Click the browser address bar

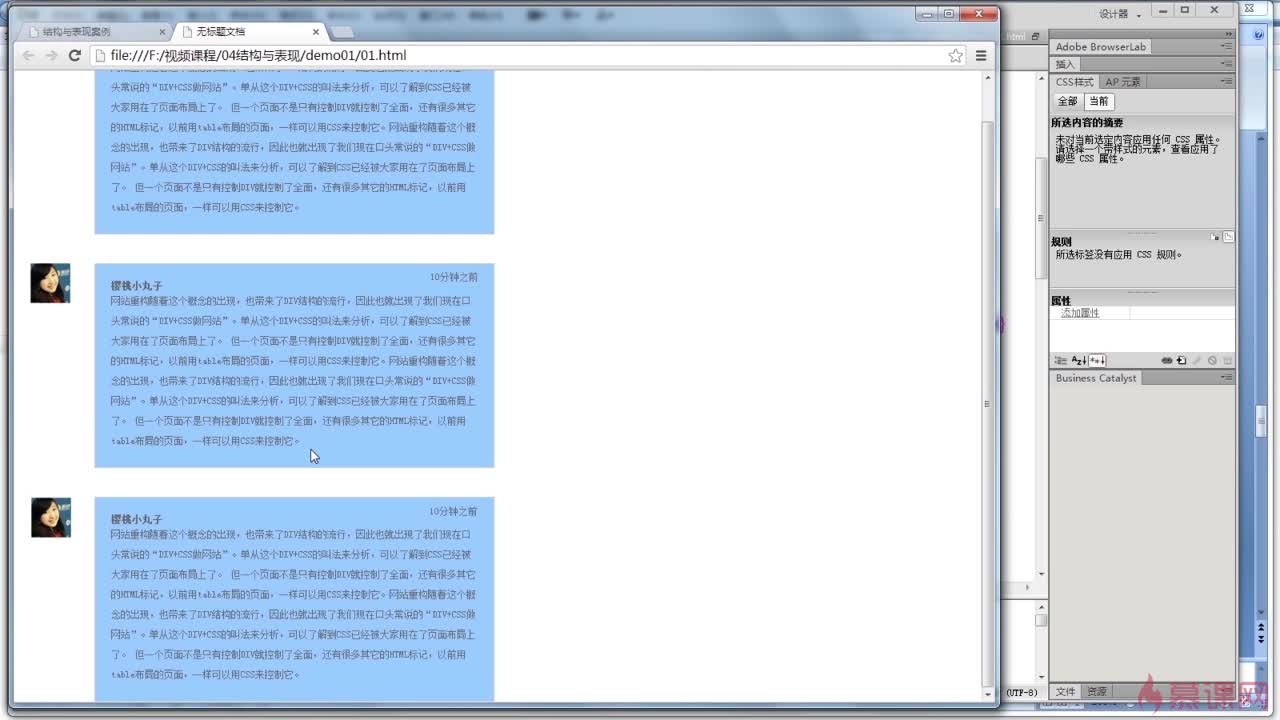click(529, 56)
